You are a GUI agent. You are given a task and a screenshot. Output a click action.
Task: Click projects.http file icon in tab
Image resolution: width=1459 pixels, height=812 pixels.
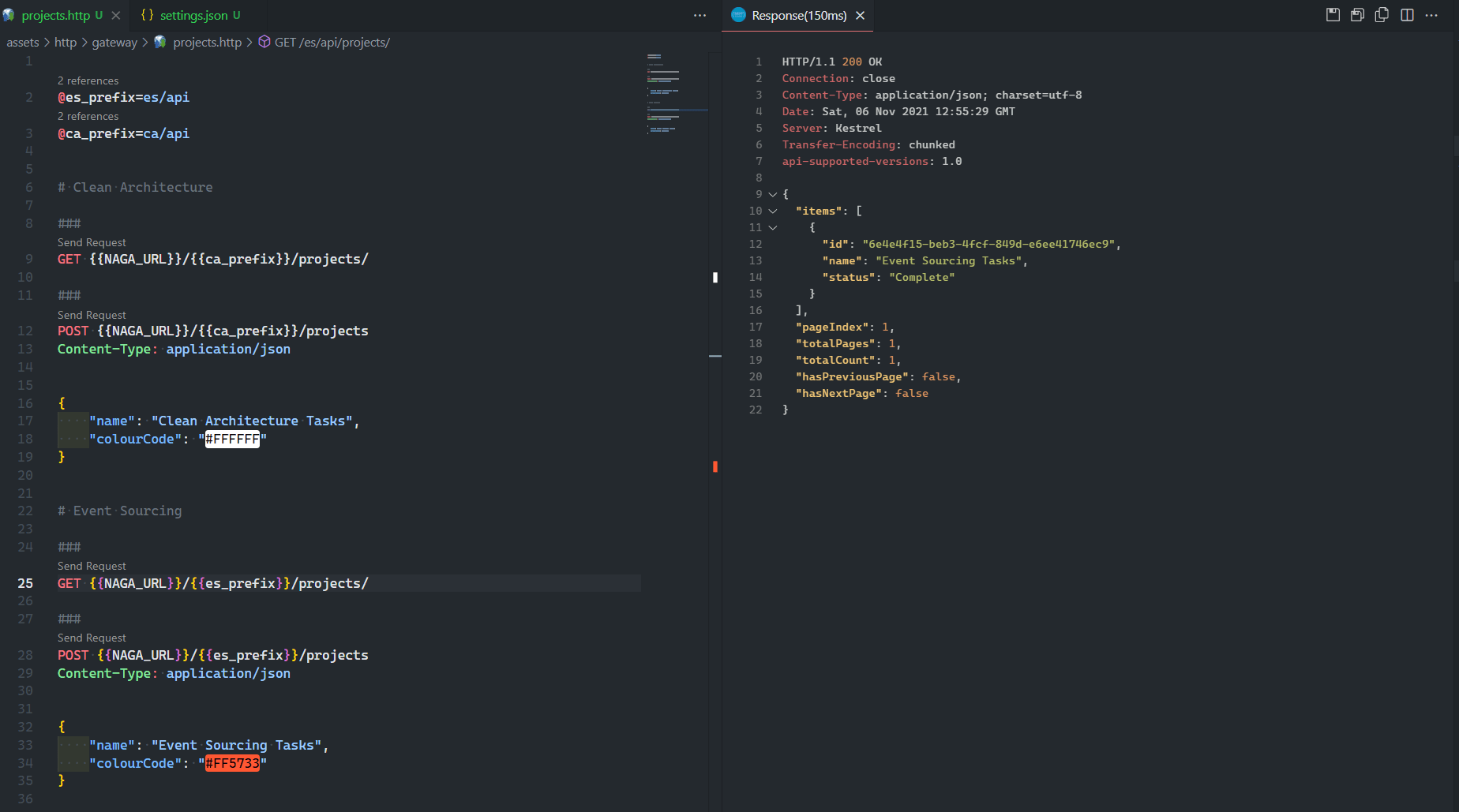pos(9,15)
